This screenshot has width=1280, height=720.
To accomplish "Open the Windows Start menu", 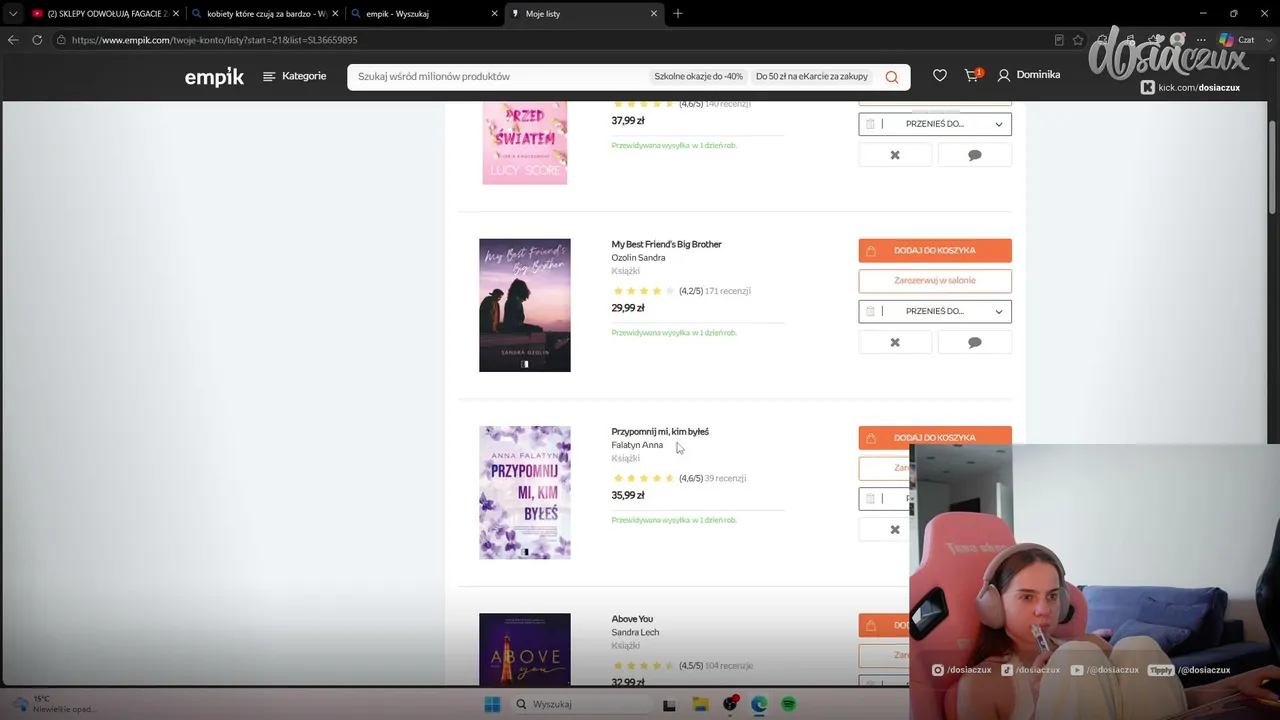I will click(x=492, y=704).
